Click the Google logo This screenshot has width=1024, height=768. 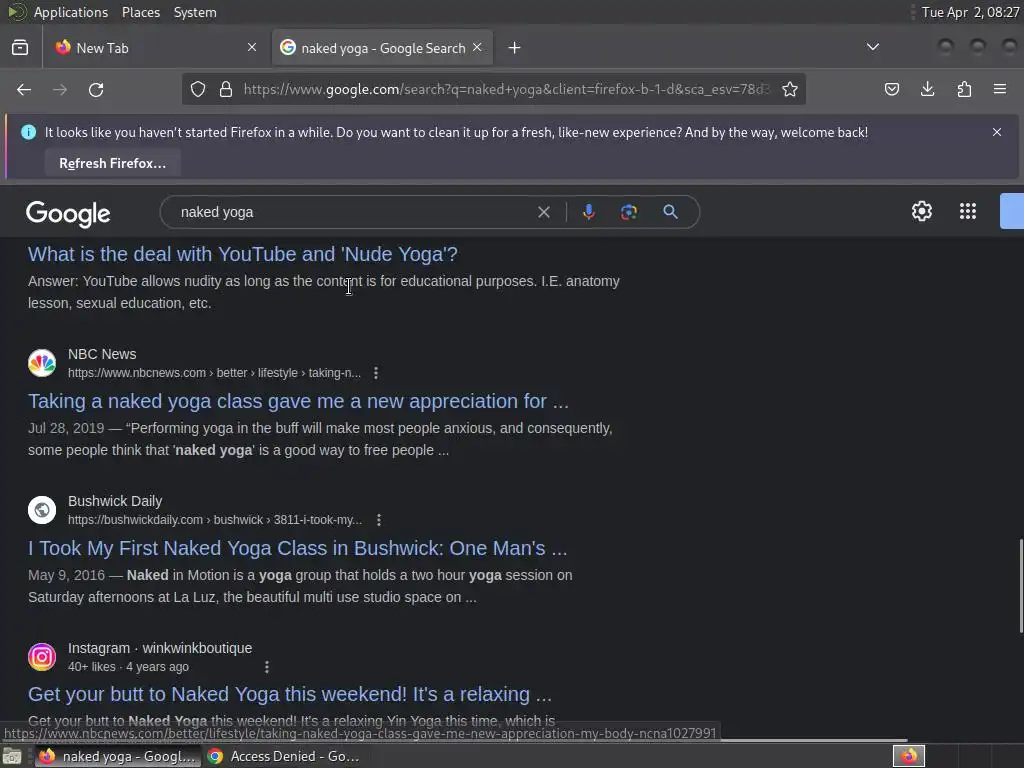[x=68, y=214]
